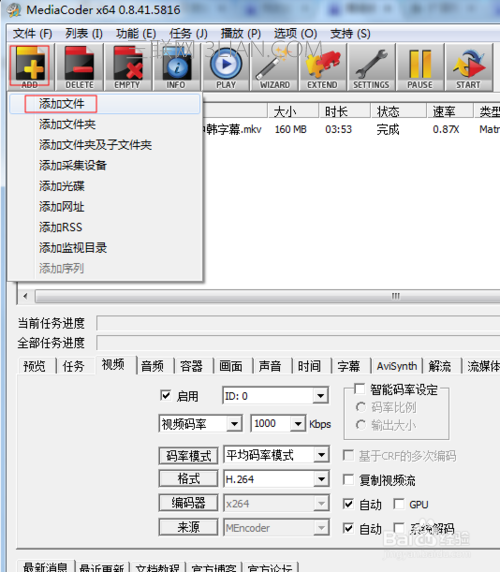Choose 添加文件夹及子文件夹 menu entry
The image size is (500, 572).
105,145
